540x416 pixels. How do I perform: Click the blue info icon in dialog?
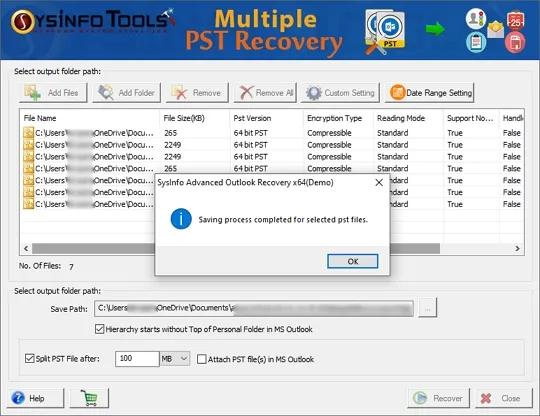coord(181,219)
